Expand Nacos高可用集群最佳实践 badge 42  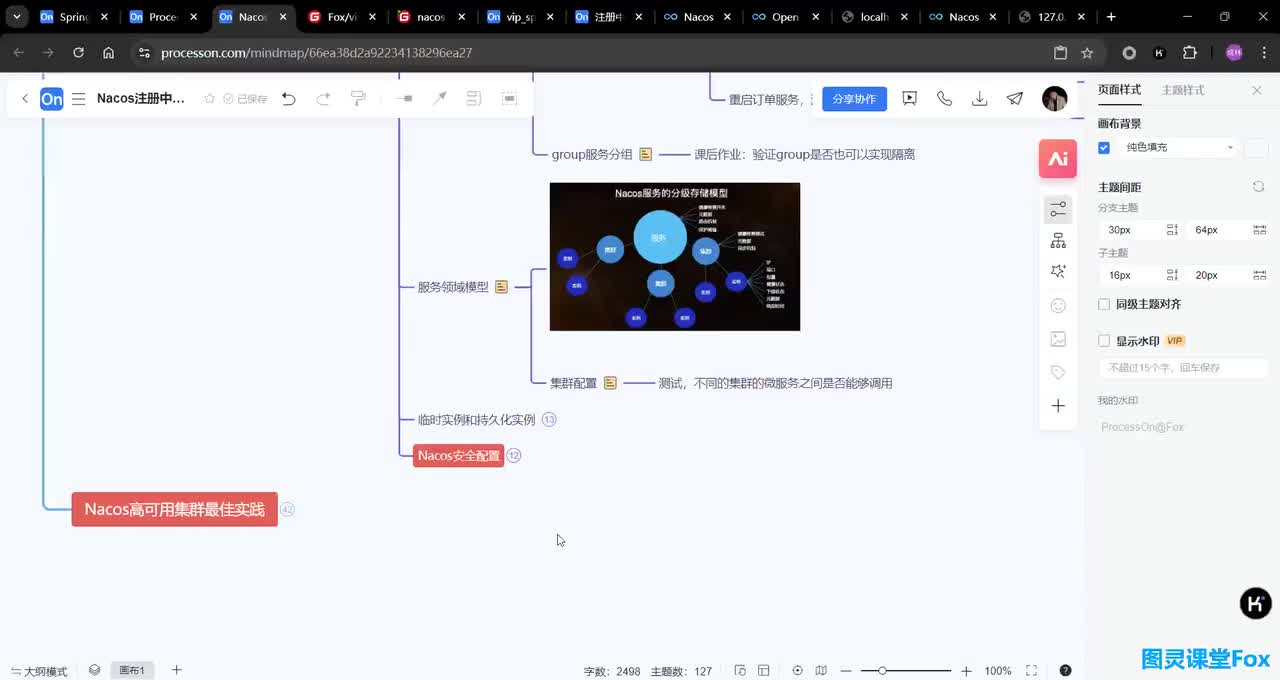287,510
